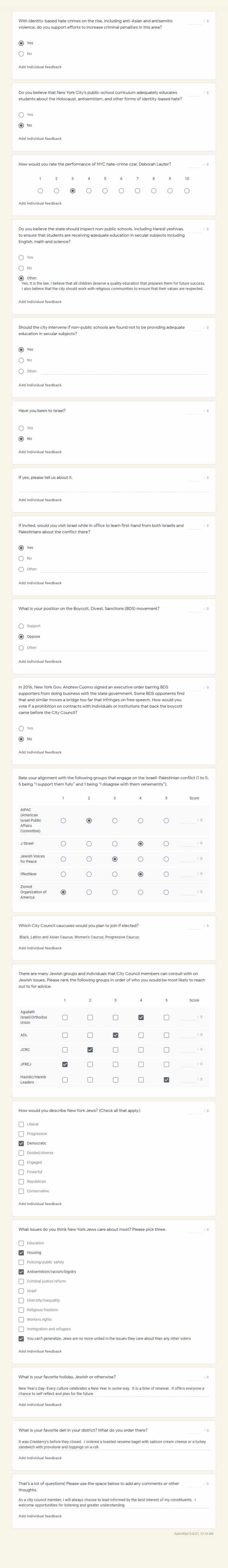Image resolution: width=228 pixels, height=1568 pixels.
Task: Check "Israel" in the issues list
Action: click(x=21, y=1291)
